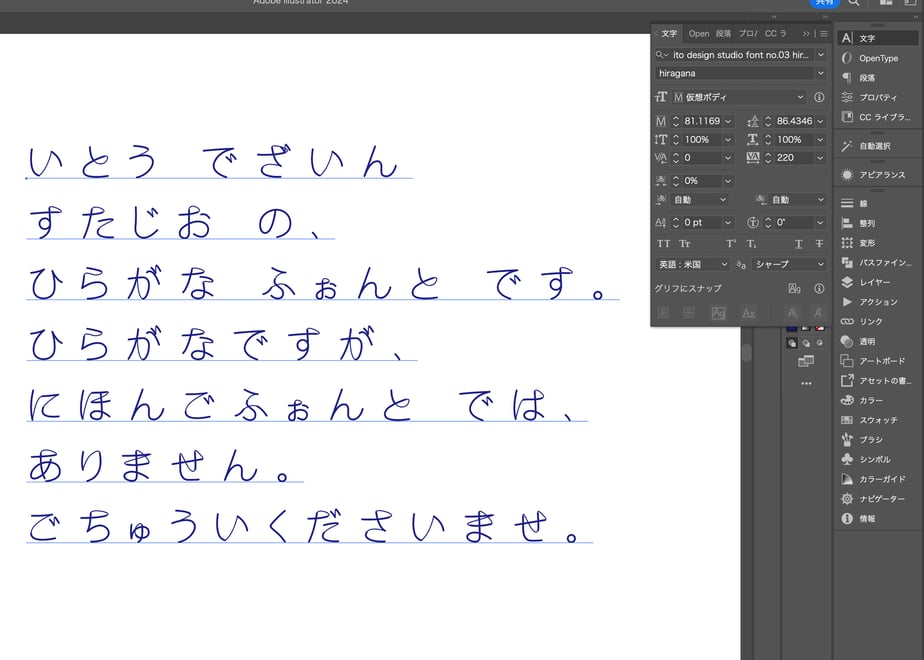Open the OpenType panel in the dock
This screenshot has width=924, height=660.
(877, 58)
